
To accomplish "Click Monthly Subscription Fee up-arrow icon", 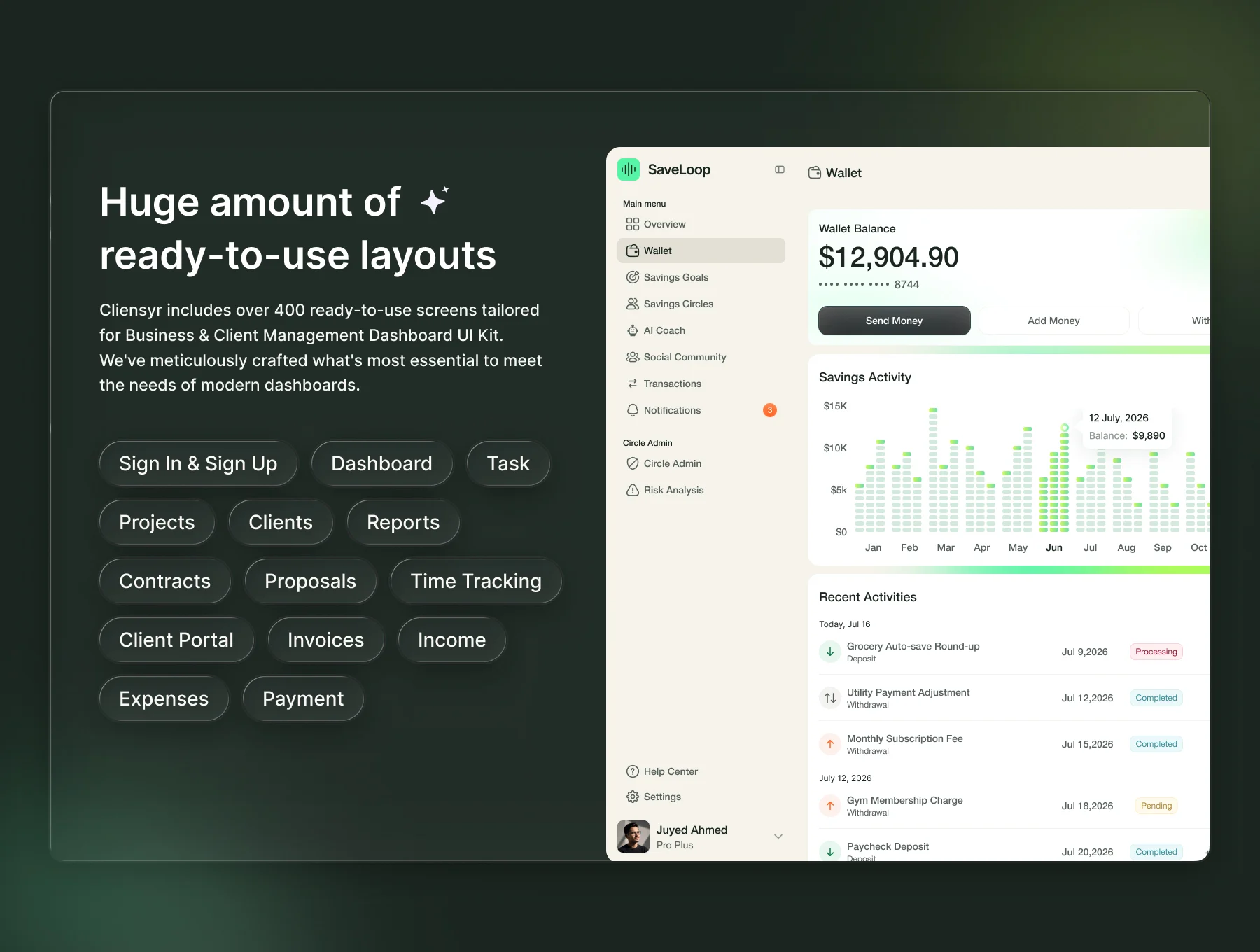I will point(830,744).
